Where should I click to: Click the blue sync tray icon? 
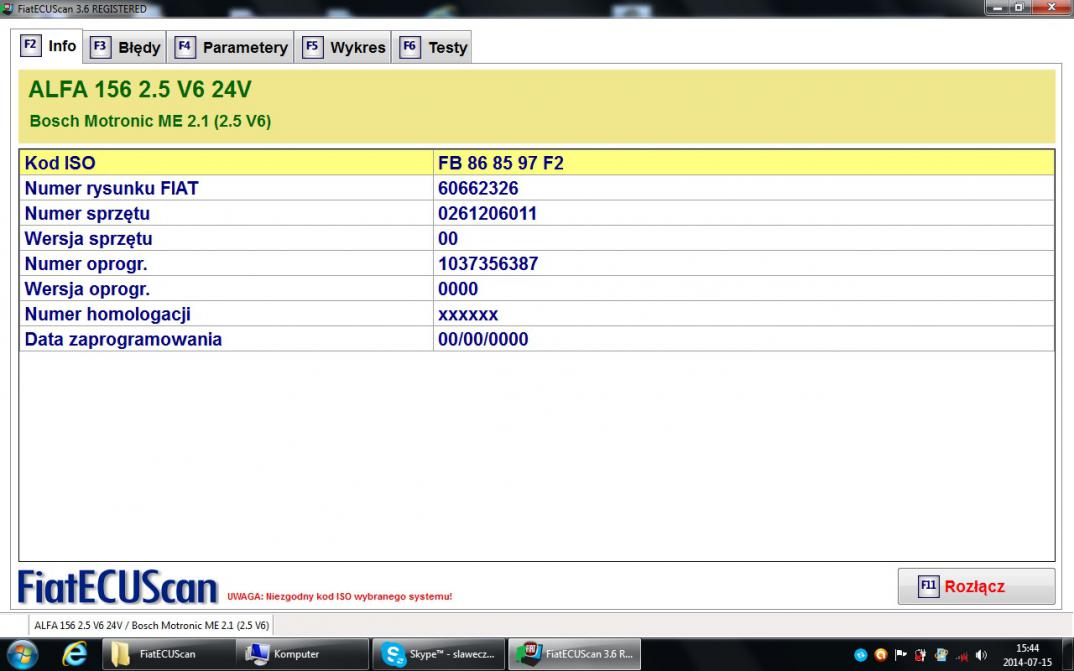coord(860,655)
